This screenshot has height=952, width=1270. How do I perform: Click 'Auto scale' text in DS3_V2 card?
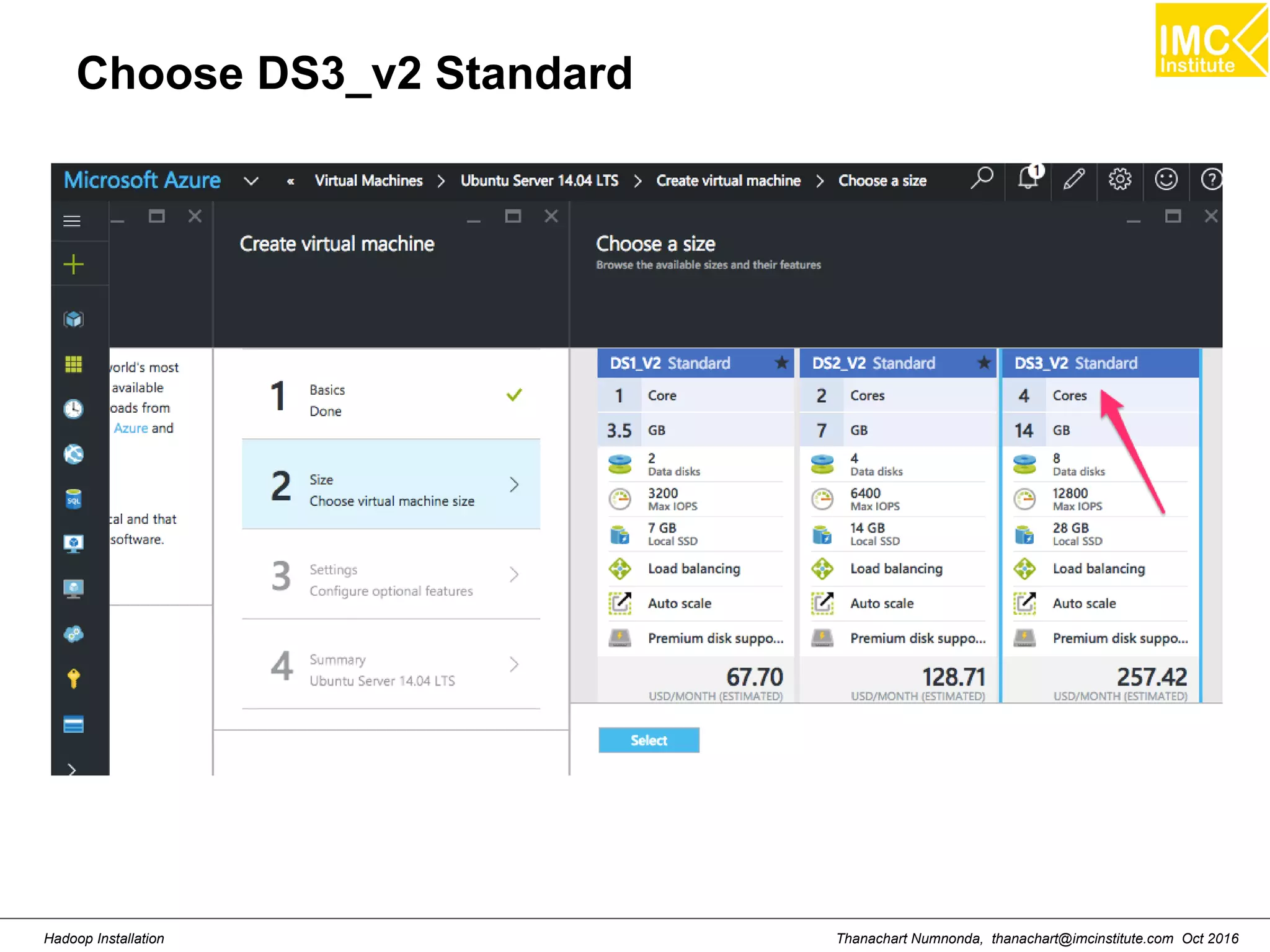pos(1084,603)
